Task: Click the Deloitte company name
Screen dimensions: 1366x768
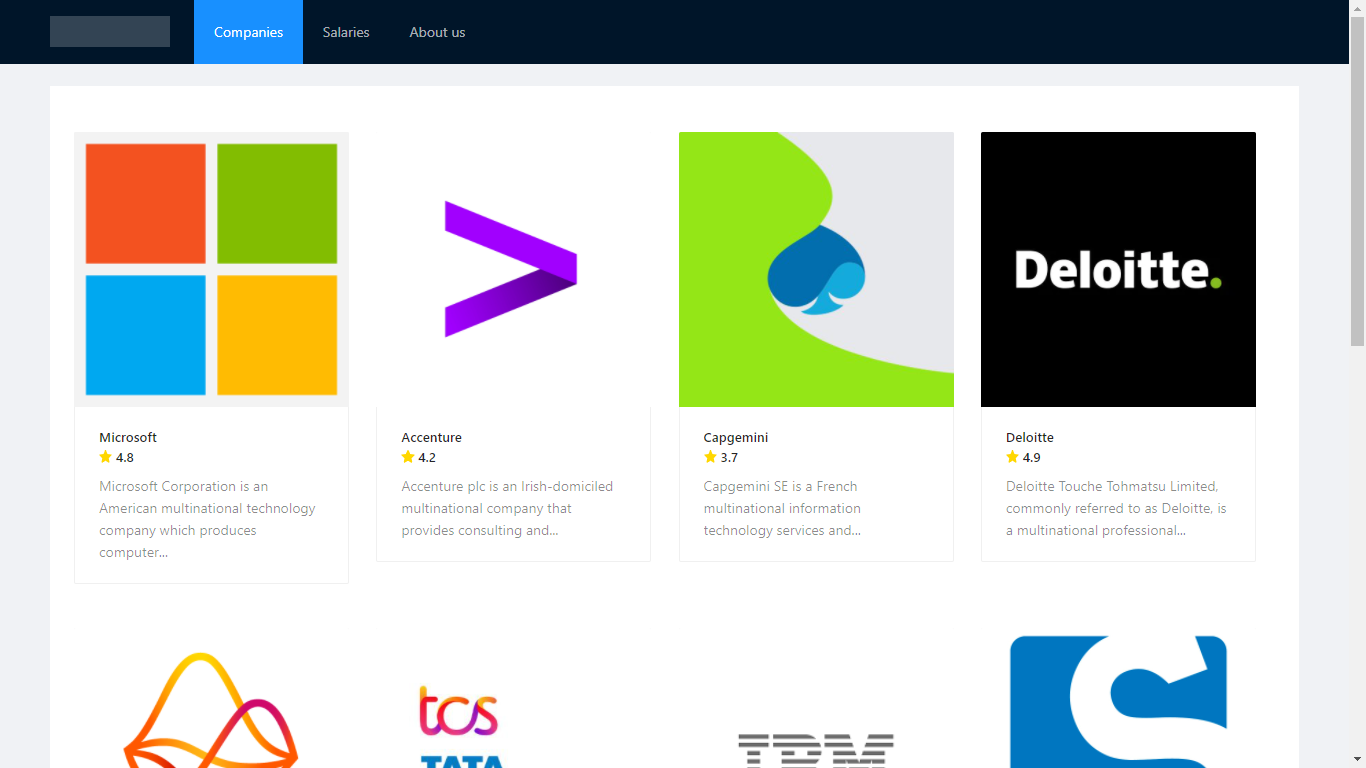Action: (1030, 437)
